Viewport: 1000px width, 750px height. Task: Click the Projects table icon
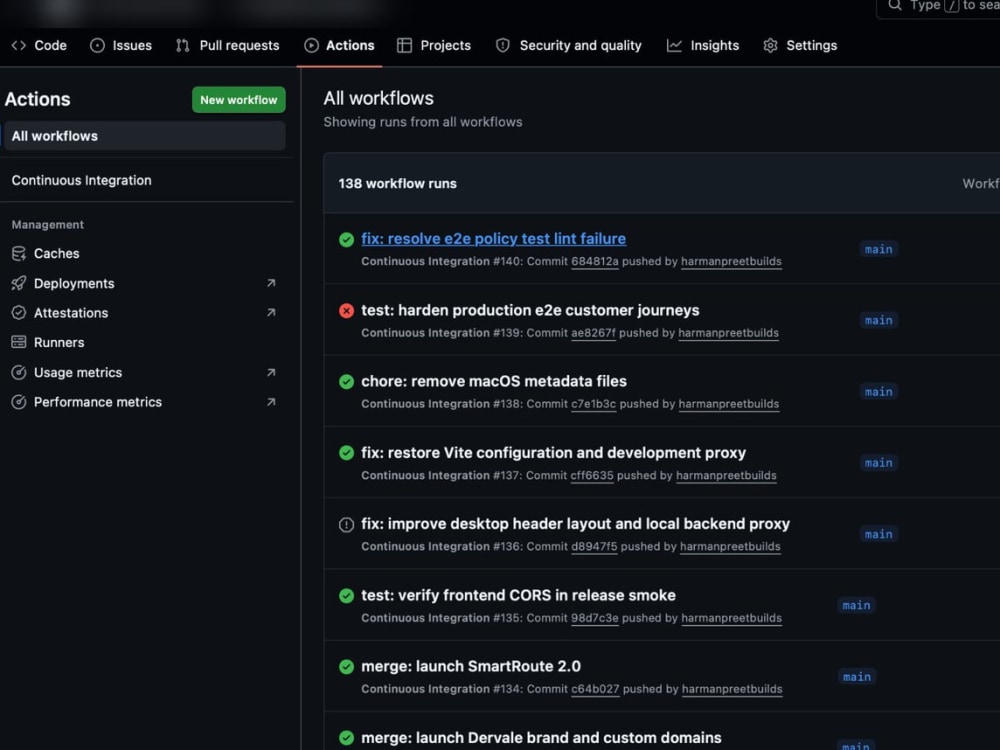coord(404,45)
